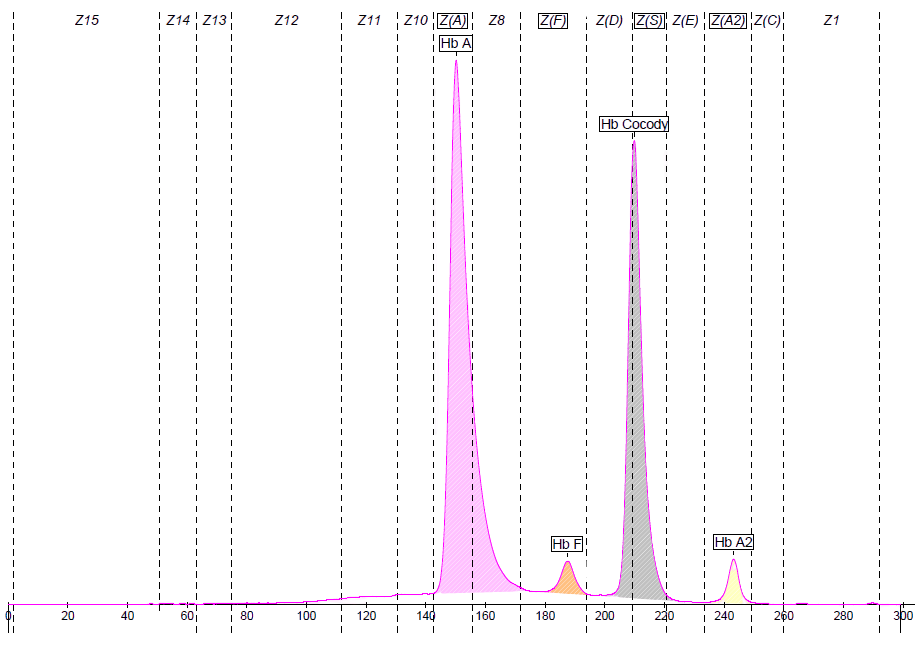Select the label above the gray peak
This screenshot has width=922, height=650.
click(634, 124)
